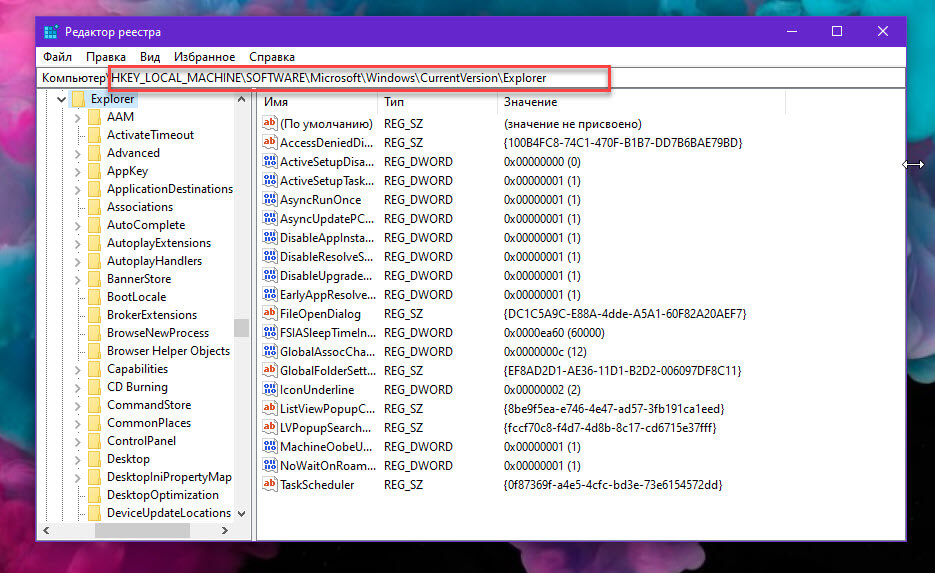Select the FileOpenDialog string icon

point(270,314)
